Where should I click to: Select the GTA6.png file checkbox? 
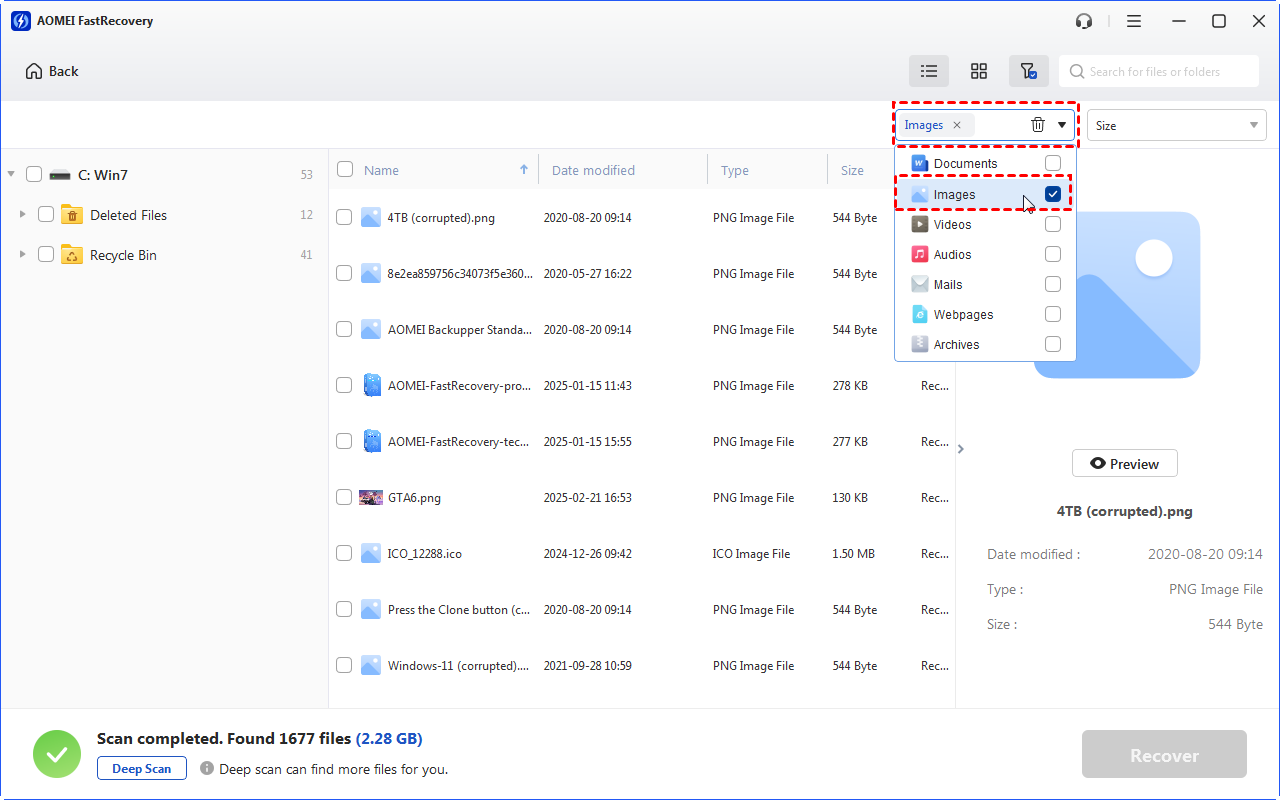[x=344, y=497]
